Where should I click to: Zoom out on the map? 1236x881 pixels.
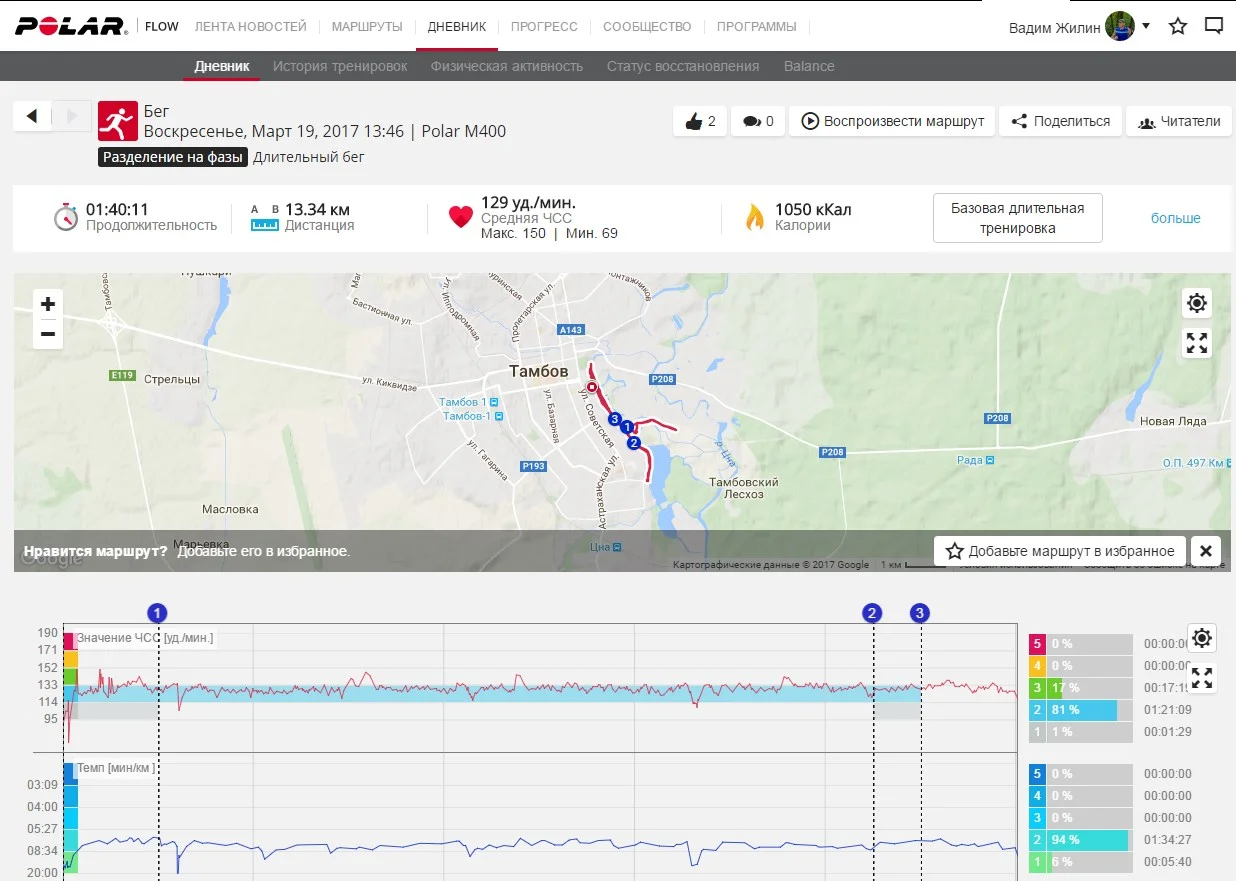coord(48,334)
